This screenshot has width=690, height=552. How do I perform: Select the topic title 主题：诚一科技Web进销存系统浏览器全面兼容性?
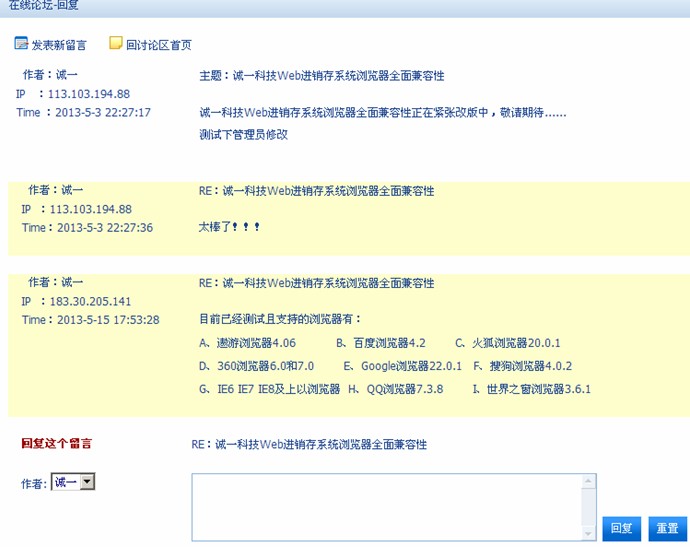click(x=322, y=76)
